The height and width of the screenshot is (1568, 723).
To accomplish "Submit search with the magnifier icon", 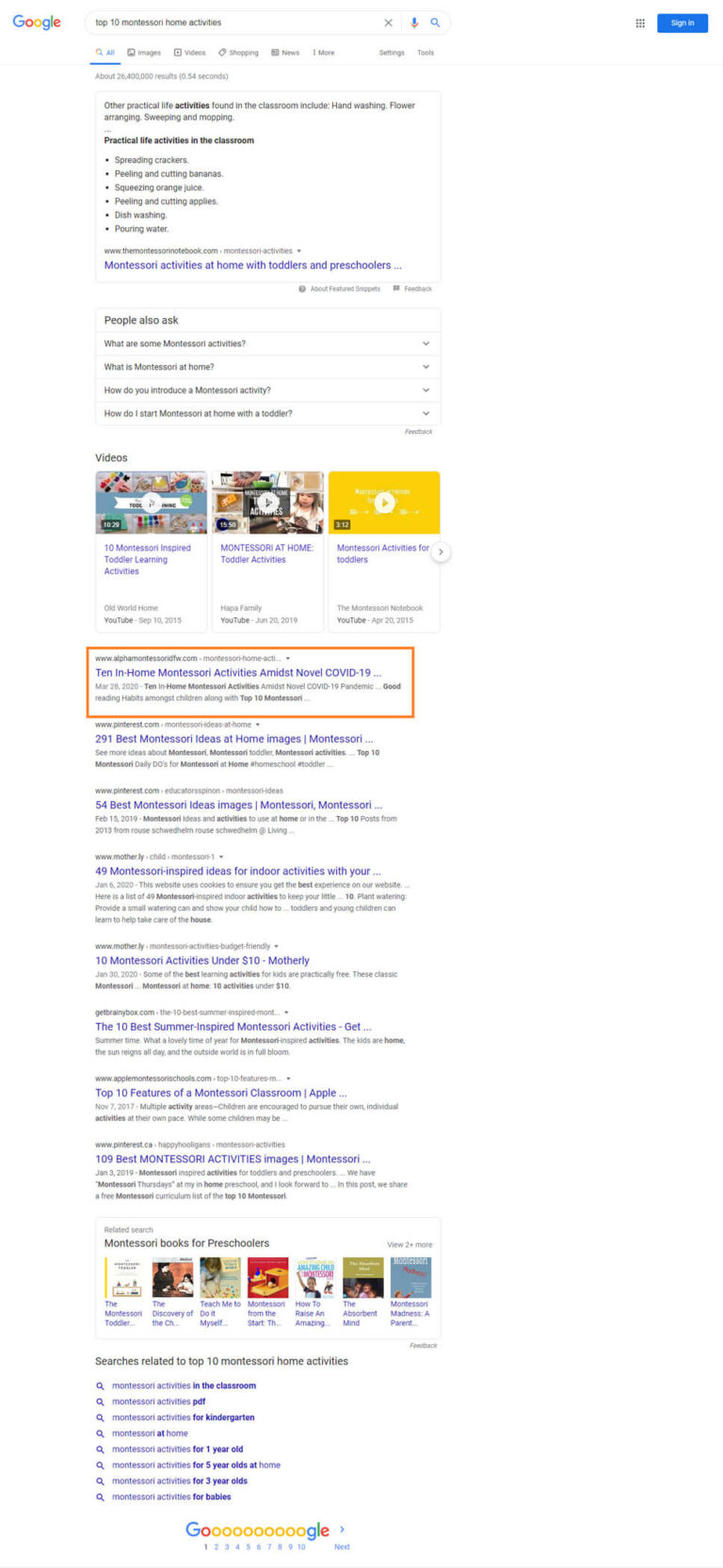I will [435, 23].
